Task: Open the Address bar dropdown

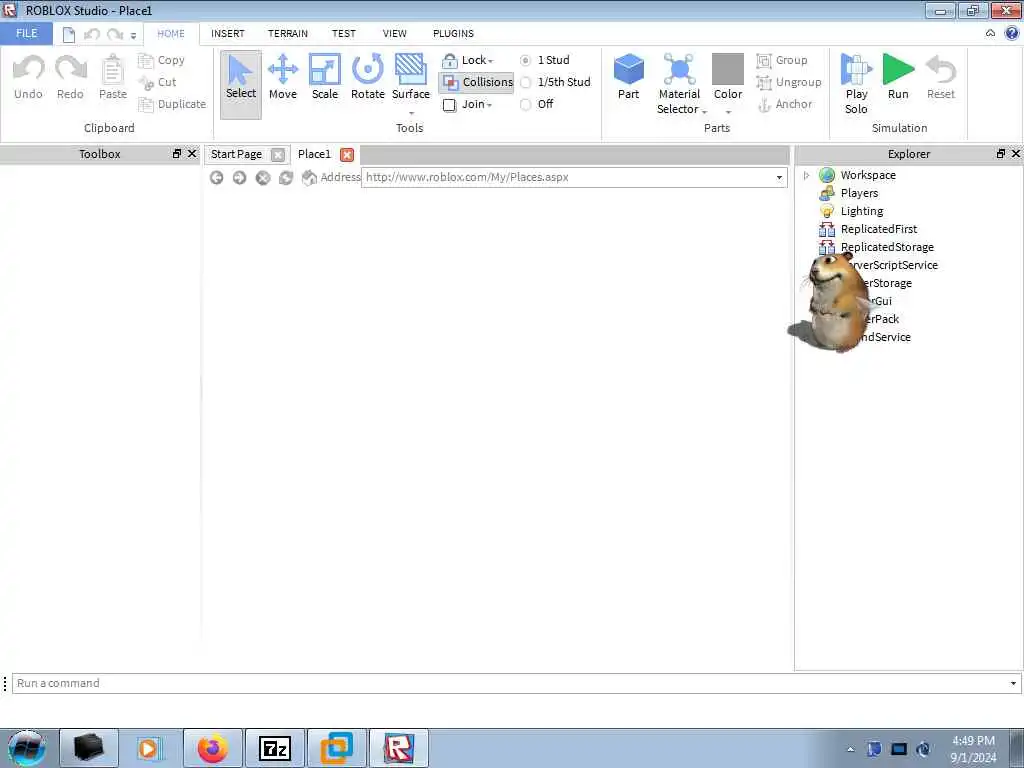Action: 779,178
